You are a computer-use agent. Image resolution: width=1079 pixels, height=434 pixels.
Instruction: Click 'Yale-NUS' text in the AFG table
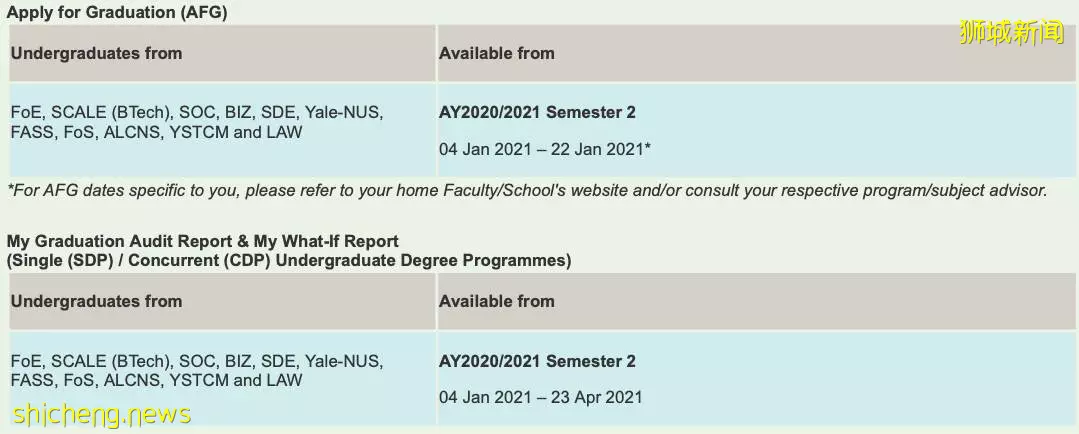344,113
